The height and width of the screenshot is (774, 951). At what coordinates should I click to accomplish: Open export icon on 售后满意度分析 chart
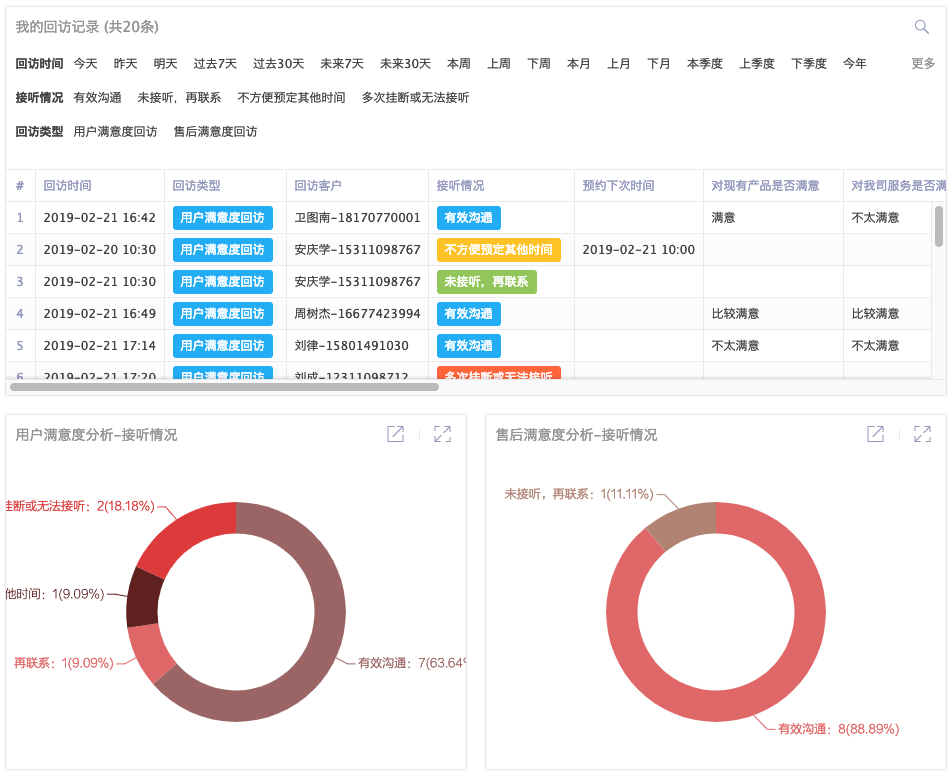(875, 434)
